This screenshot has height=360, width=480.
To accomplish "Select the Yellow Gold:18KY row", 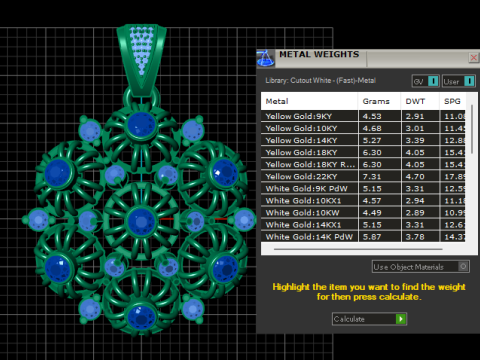I will [363, 152].
